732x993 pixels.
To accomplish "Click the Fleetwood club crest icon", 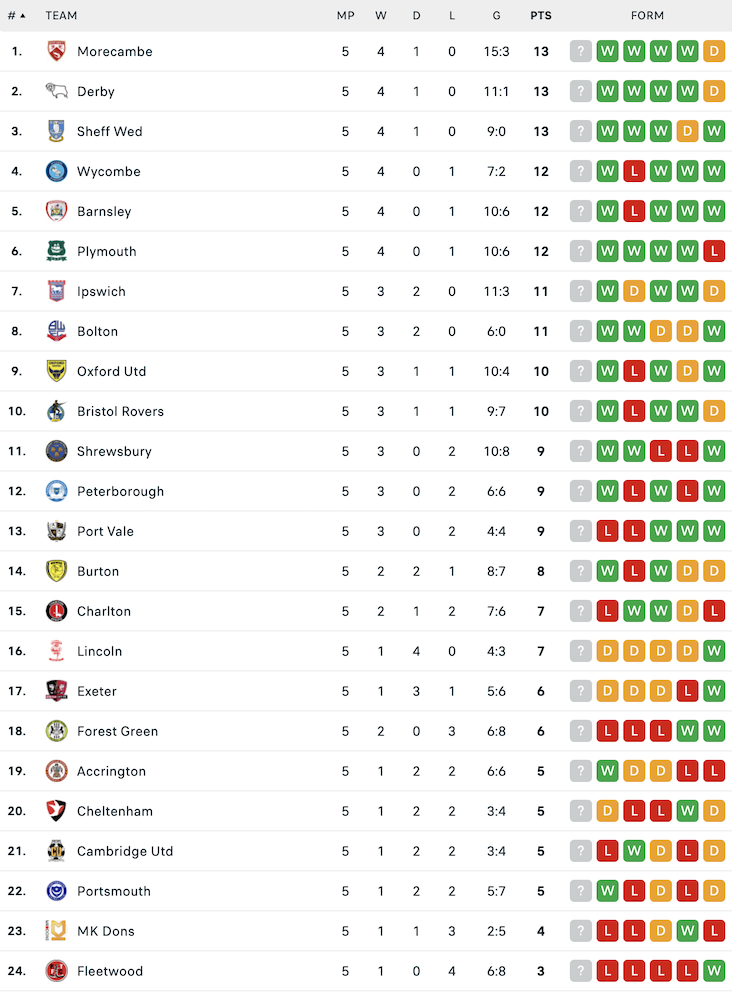I will [x=56, y=970].
